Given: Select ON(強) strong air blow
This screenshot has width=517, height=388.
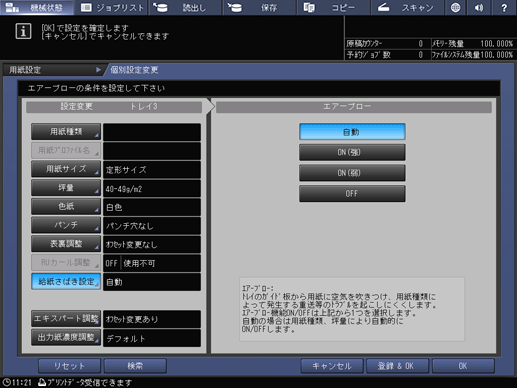Looking at the screenshot, I should (x=352, y=152).
